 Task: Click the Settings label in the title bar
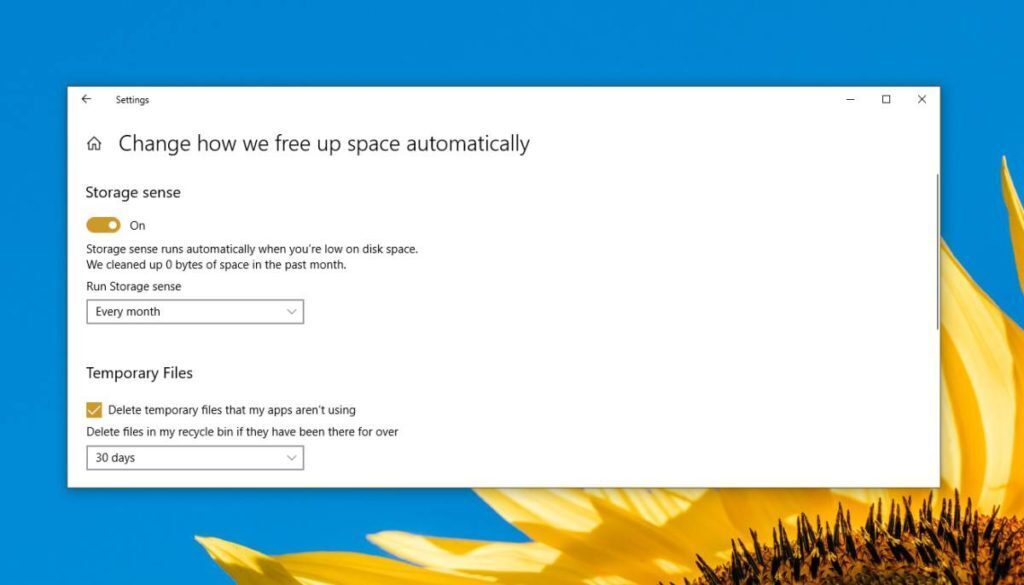tap(132, 100)
